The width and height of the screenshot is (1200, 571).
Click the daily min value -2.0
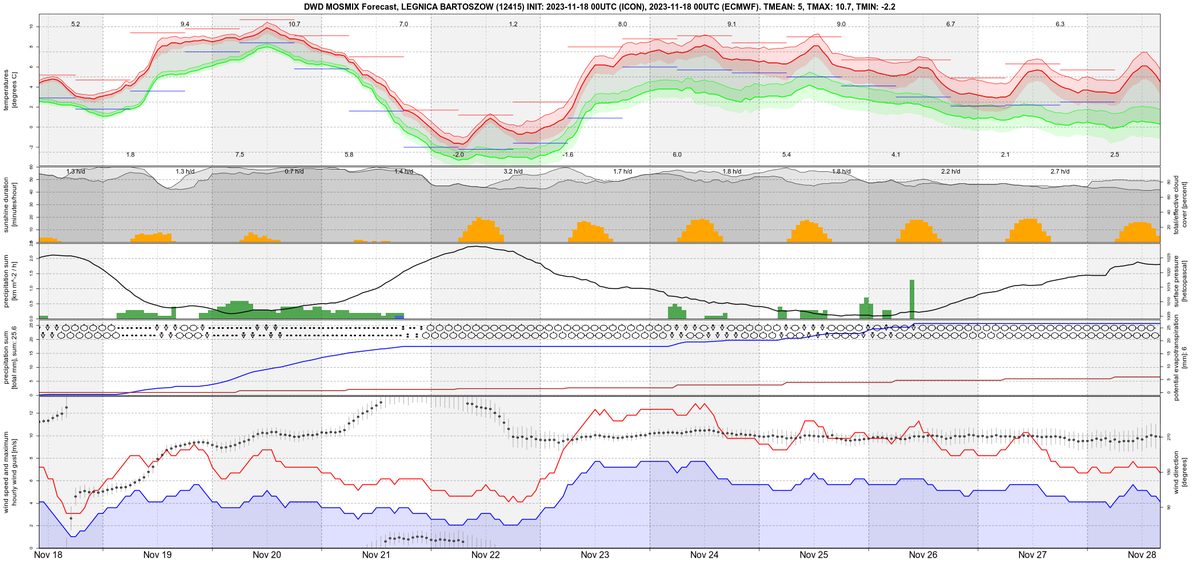458,155
